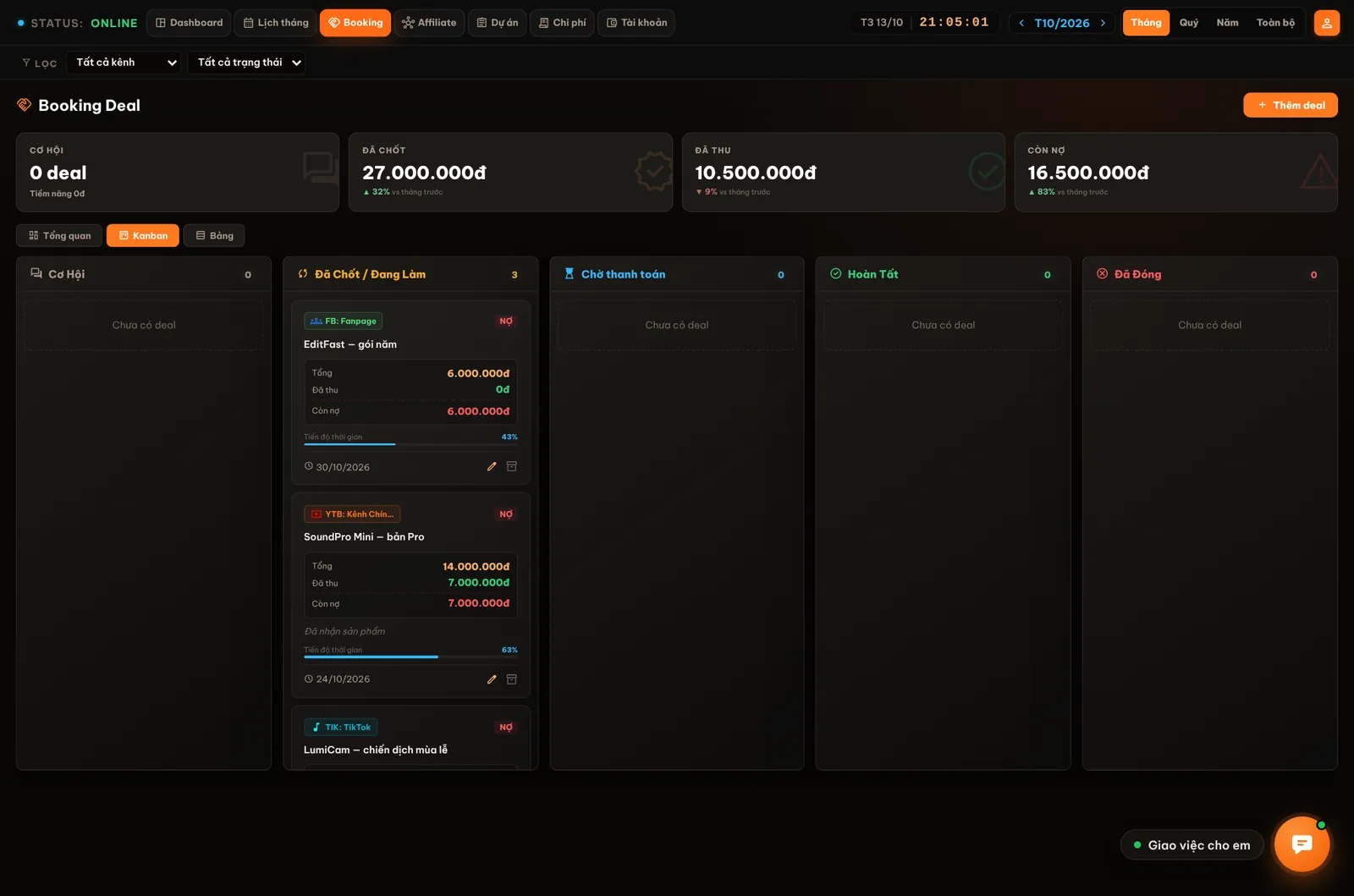Open the Lịch tháng nav tab
The height and width of the screenshot is (896, 1354).
click(276, 23)
